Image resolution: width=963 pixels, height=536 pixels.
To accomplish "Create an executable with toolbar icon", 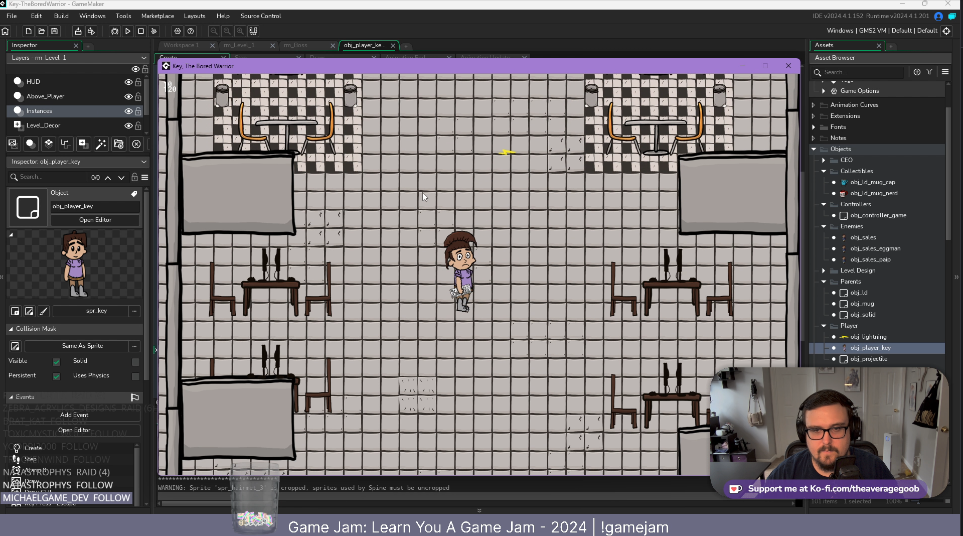I will [77, 31].
